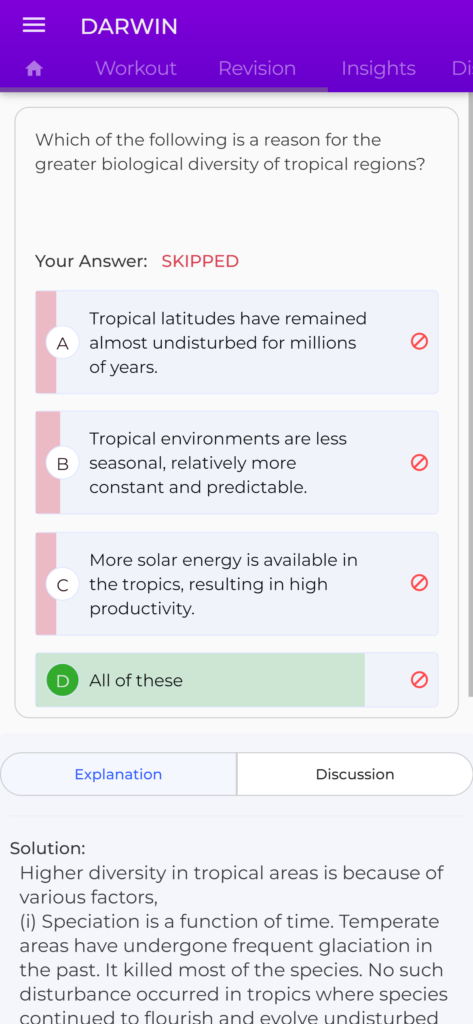Choose 'All of these' answer option
473x1024 pixels.
point(236,680)
